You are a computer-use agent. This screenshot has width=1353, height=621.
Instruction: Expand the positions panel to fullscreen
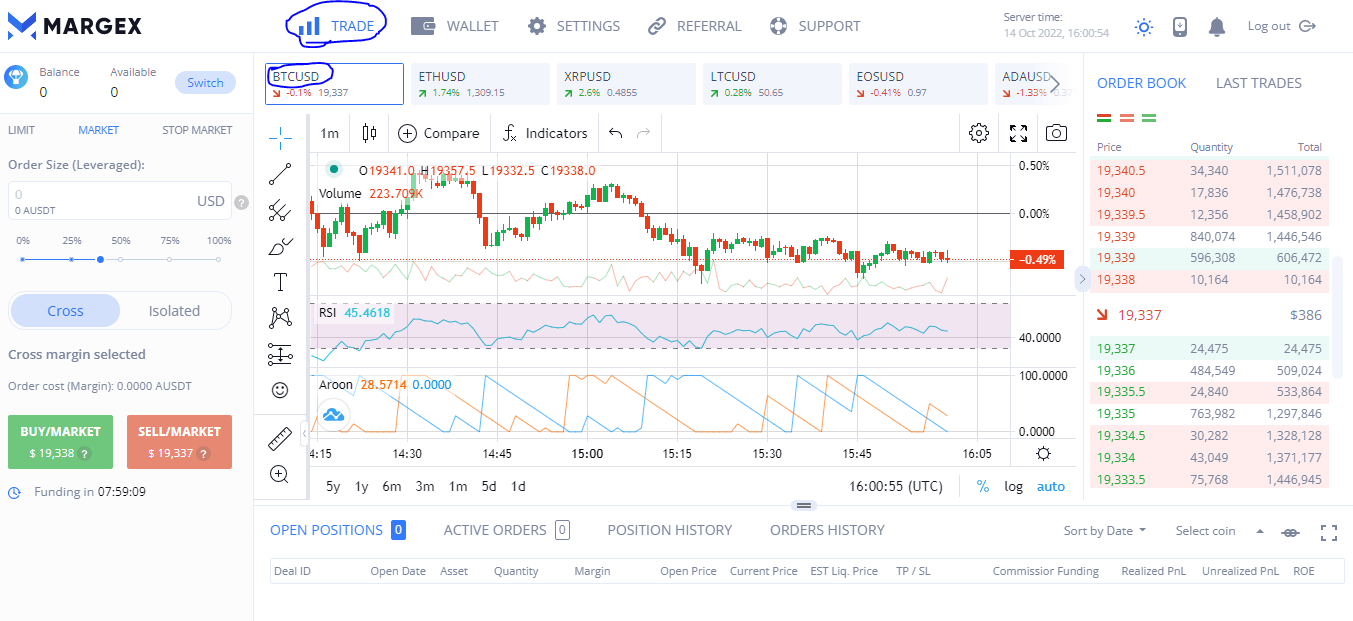tap(1329, 532)
